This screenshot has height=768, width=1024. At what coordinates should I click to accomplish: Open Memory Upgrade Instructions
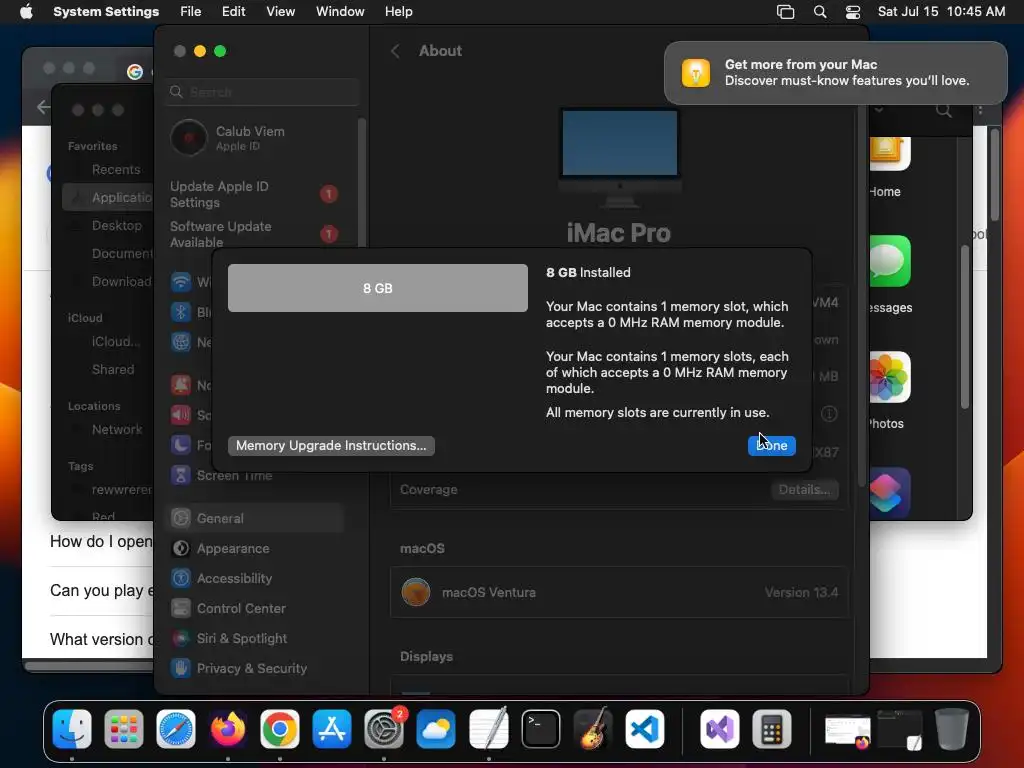coord(331,445)
